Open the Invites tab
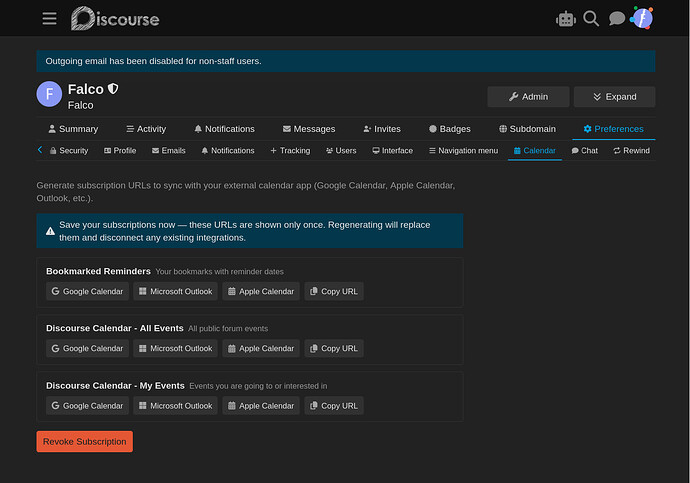Screen dimensions: 690x483 click(382, 129)
